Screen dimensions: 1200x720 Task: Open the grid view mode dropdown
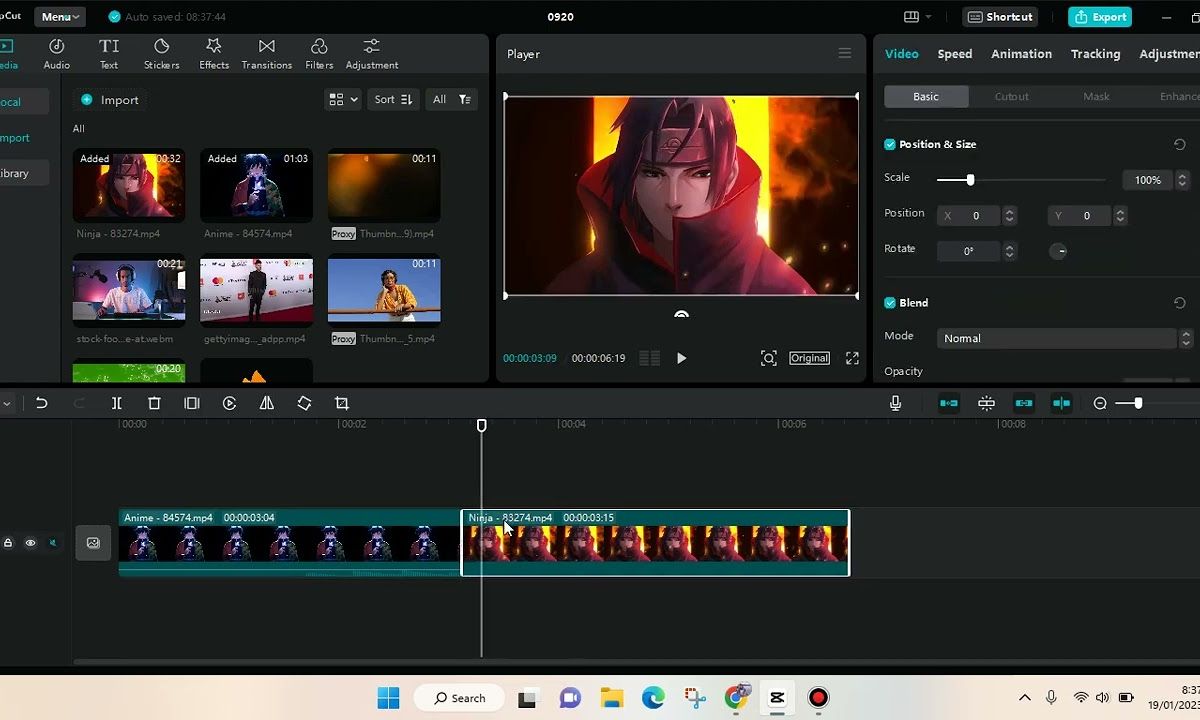[x=343, y=99]
